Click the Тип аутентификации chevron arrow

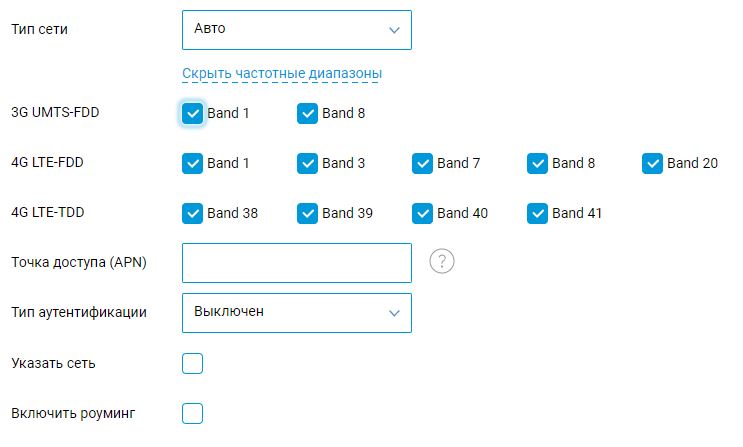click(394, 313)
